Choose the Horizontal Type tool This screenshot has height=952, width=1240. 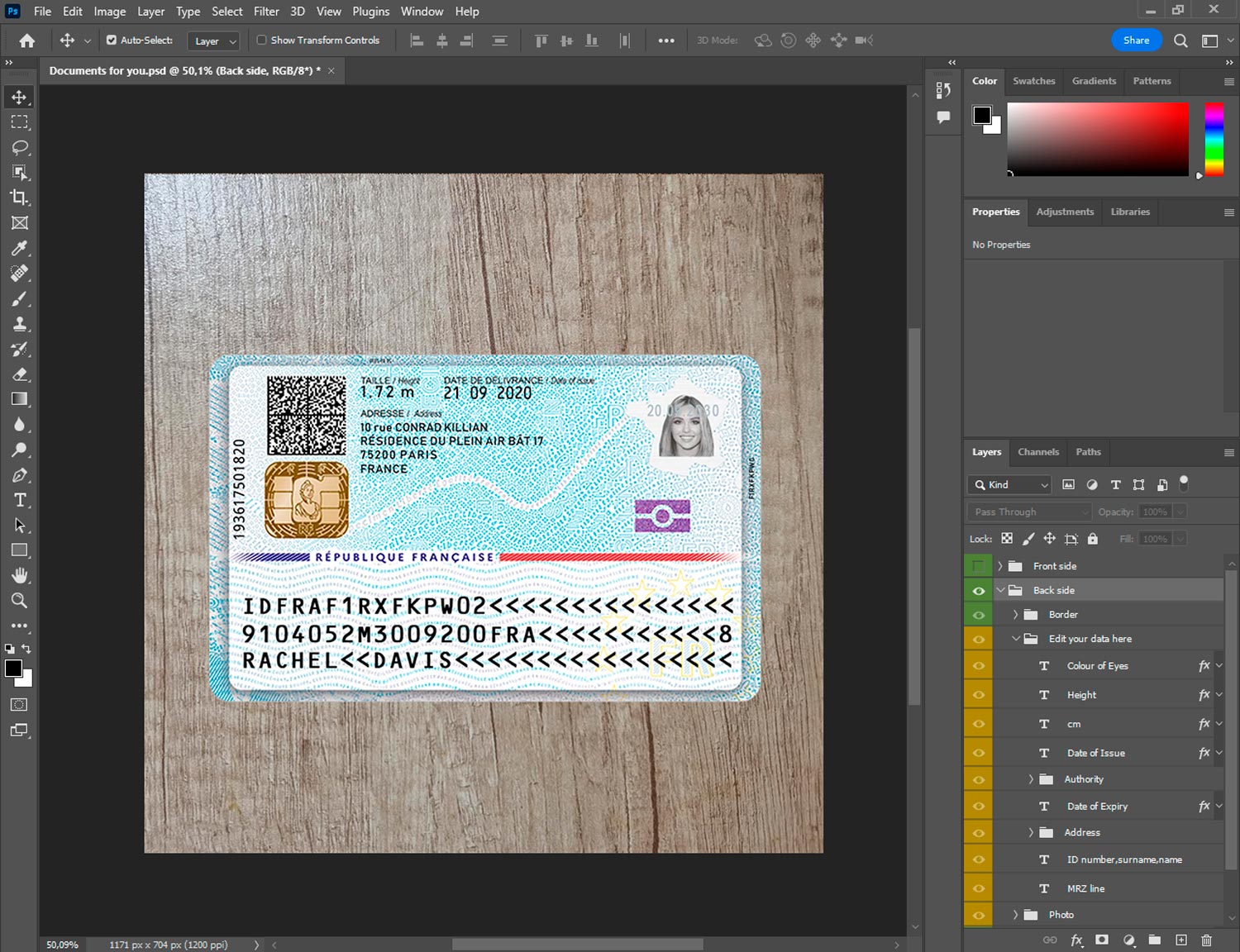tap(20, 500)
